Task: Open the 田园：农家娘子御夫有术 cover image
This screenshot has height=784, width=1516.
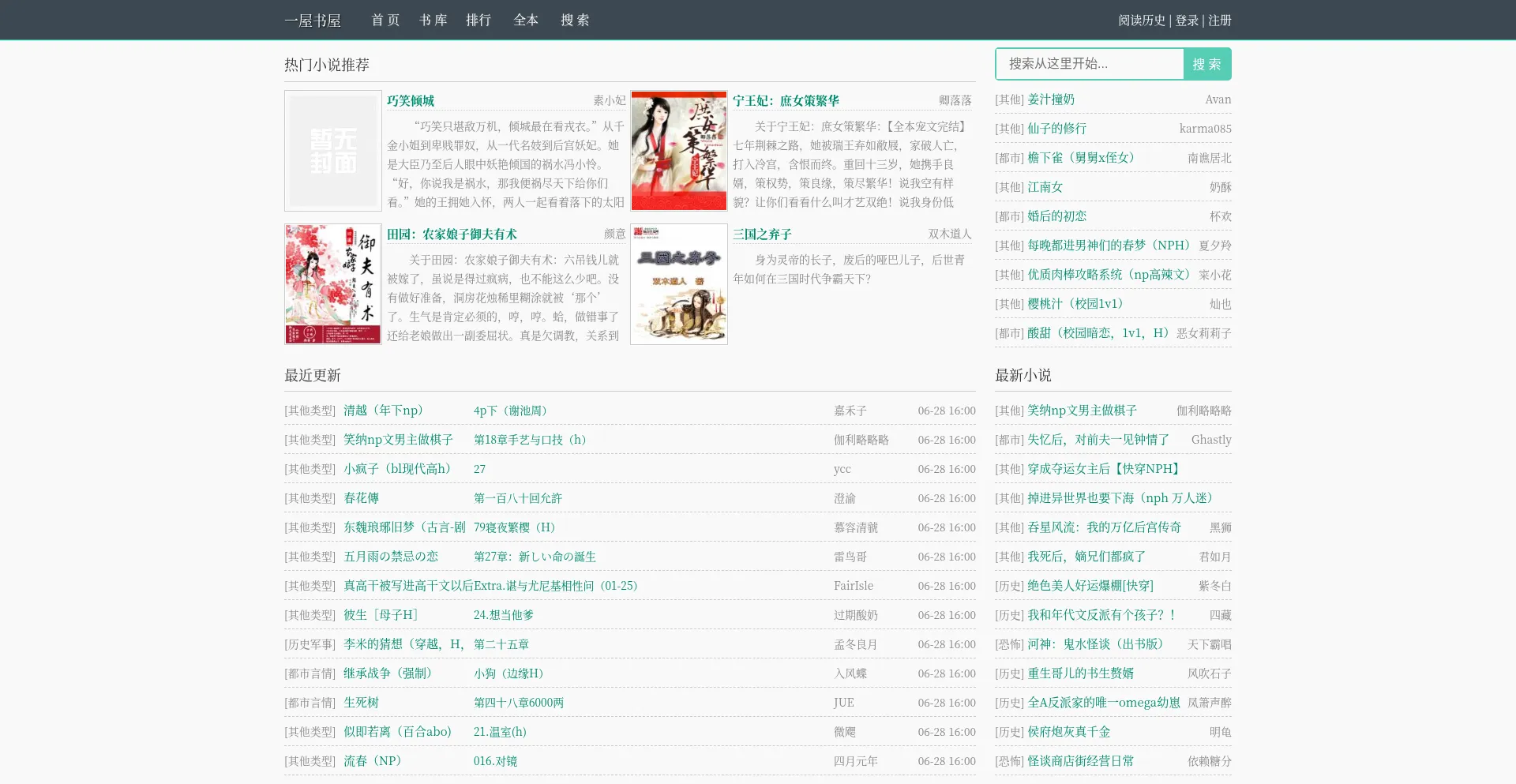Action: coord(333,284)
